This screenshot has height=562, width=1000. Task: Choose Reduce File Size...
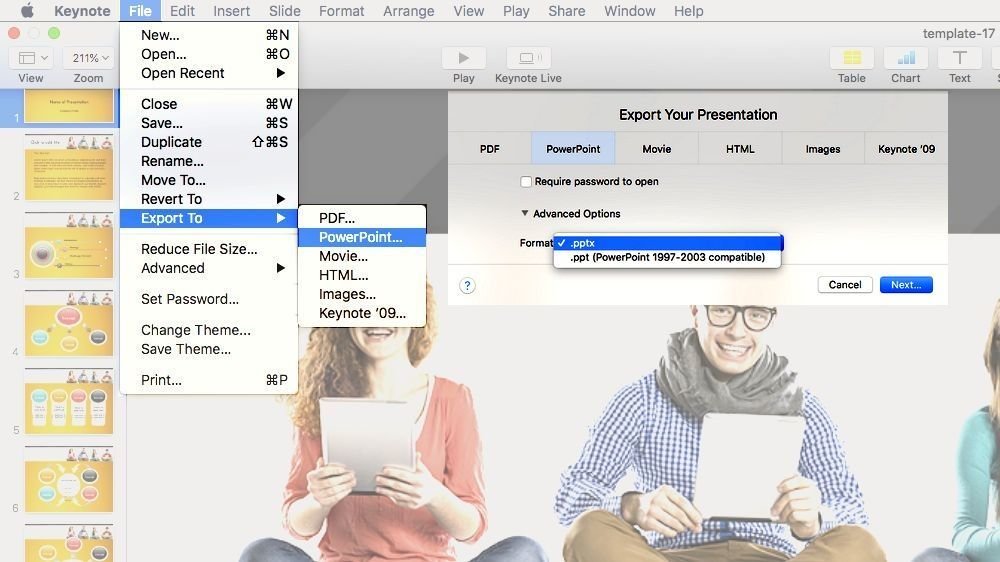(209, 249)
